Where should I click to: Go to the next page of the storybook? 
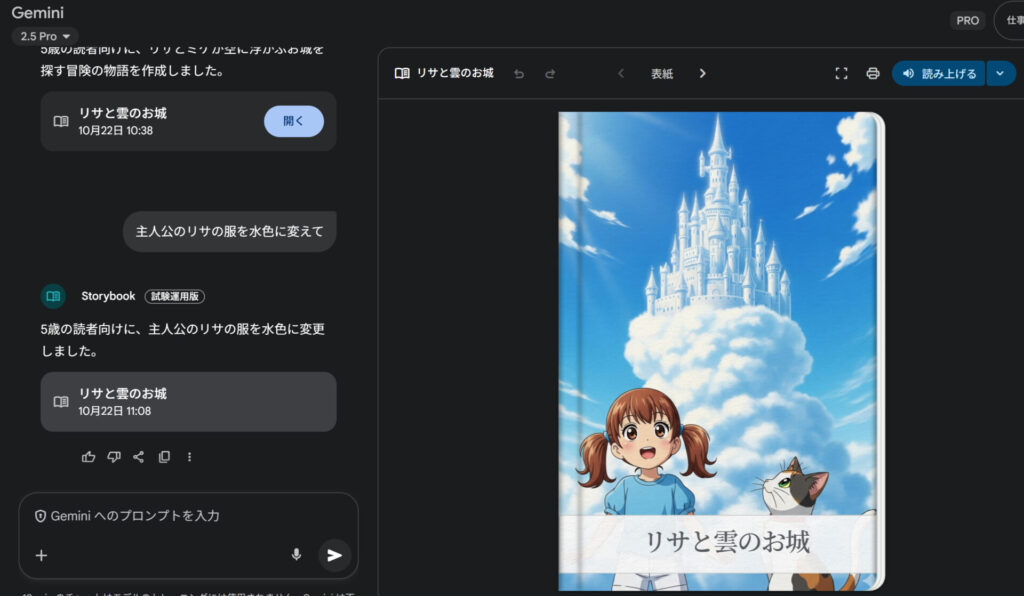pyautogui.click(x=702, y=73)
